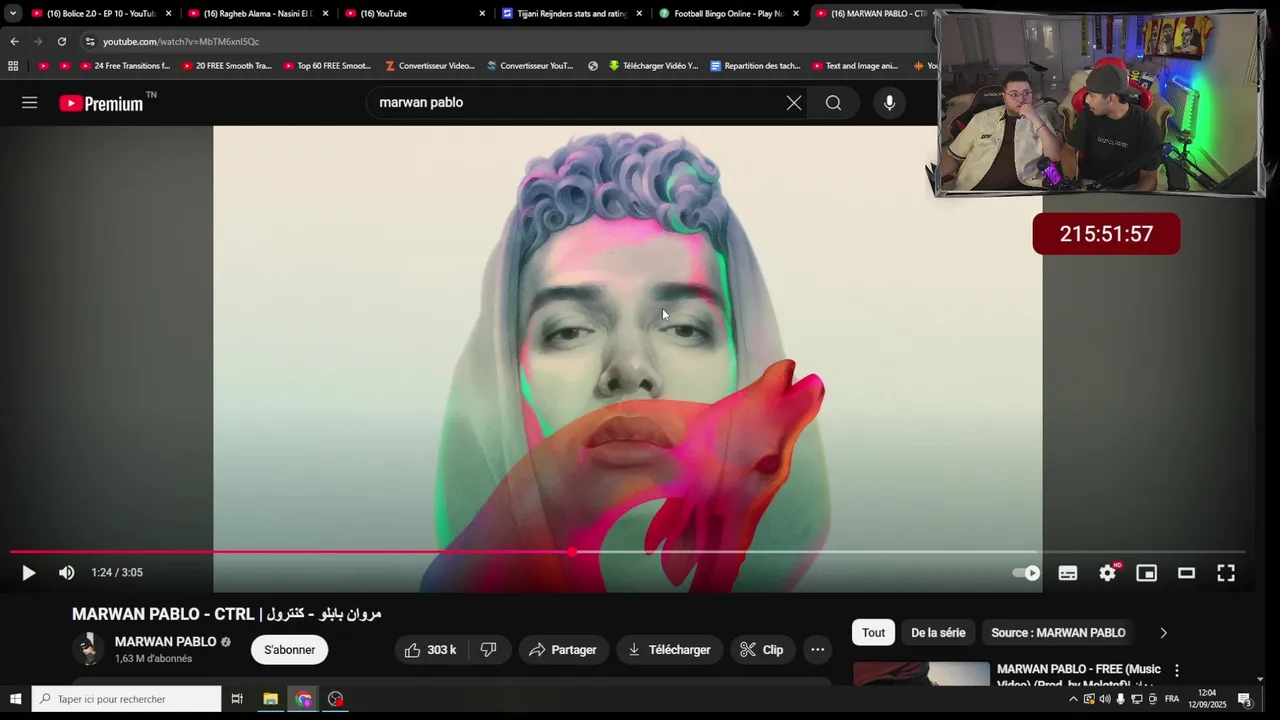
Task: Go back with the browser back arrow
Action: 14,41
